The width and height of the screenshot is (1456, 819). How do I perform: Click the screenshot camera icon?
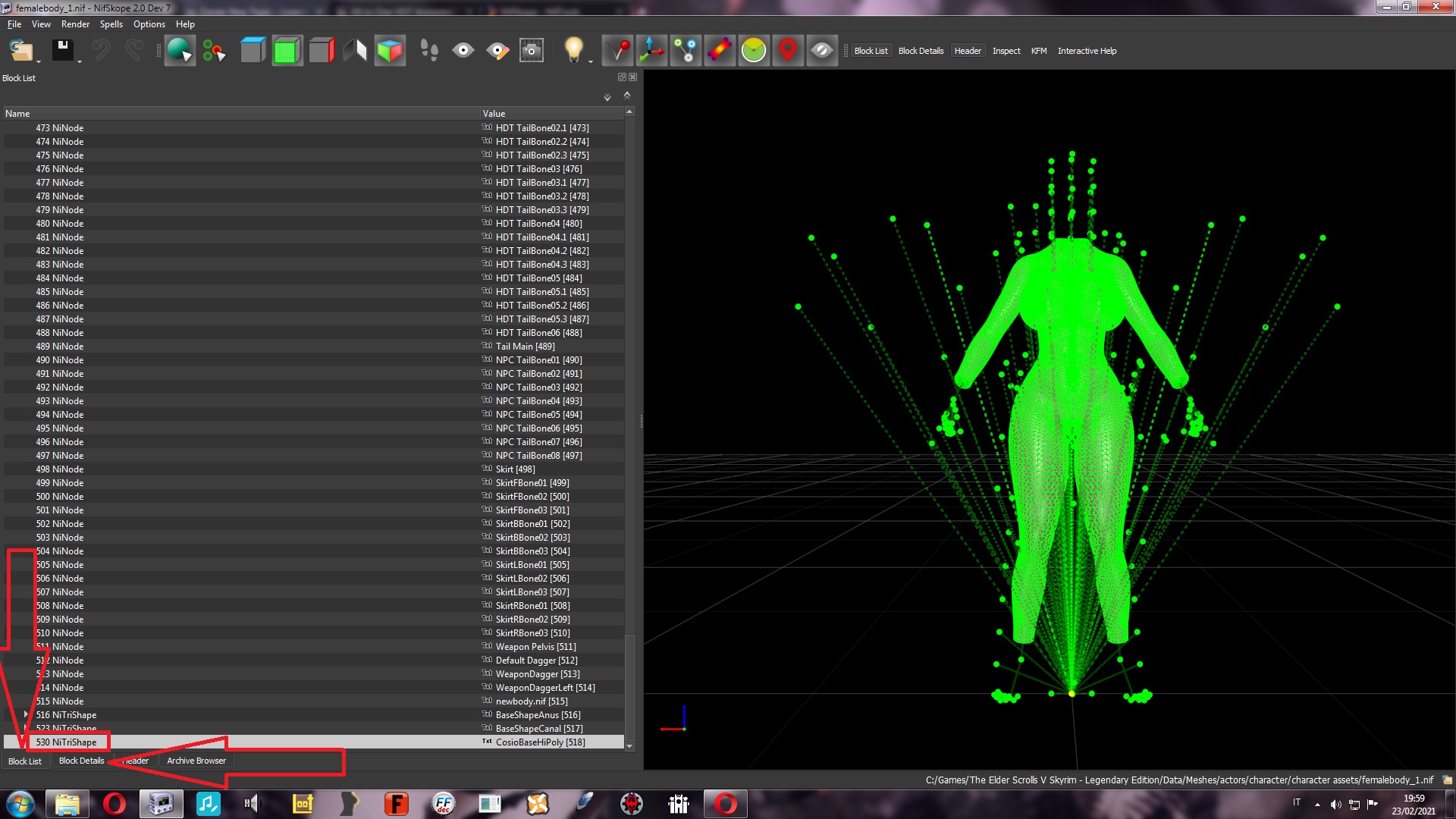[532, 51]
